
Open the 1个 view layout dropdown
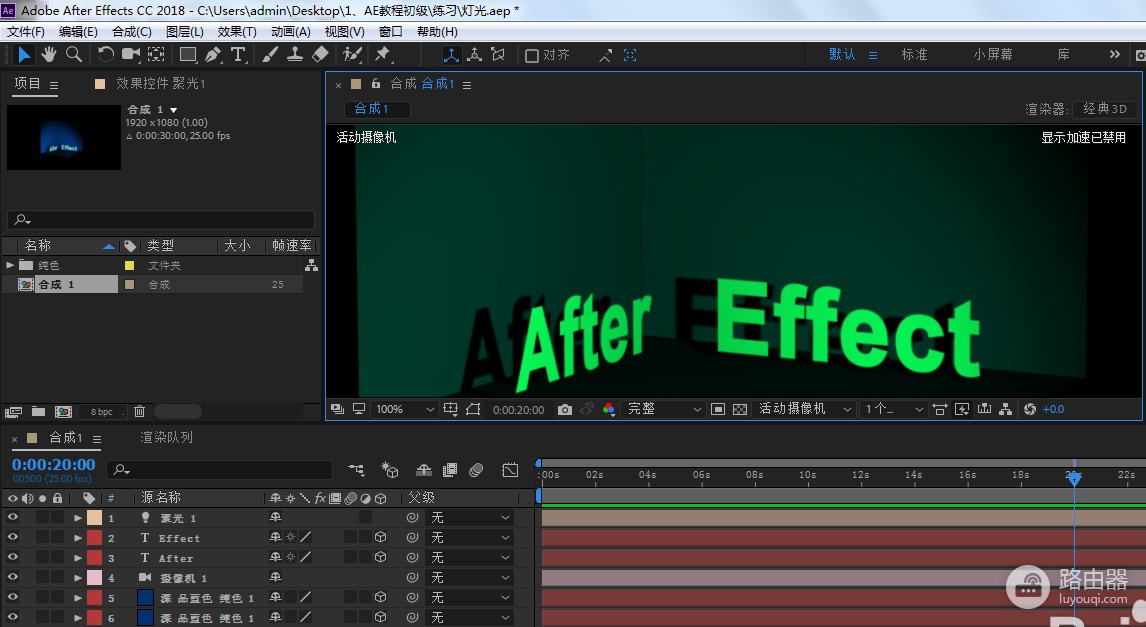click(893, 409)
